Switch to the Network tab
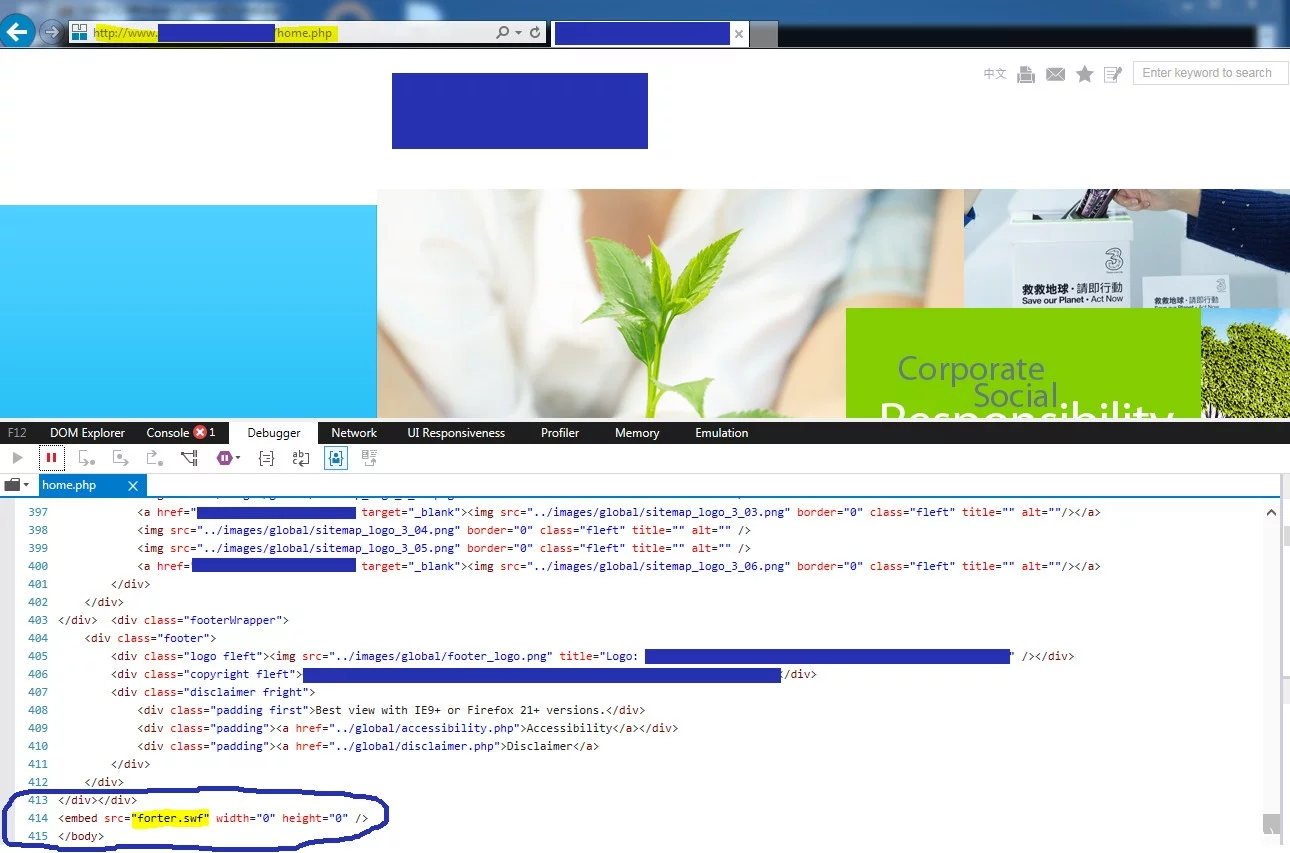1290x853 pixels. pos(354,433)
